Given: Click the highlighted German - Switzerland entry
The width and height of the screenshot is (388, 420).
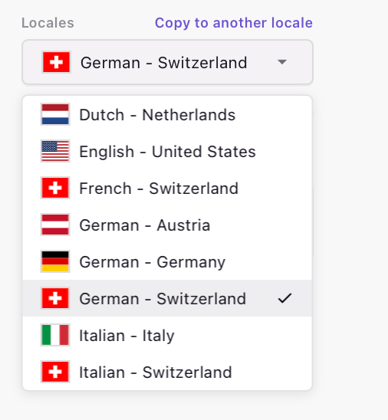Looking at the screenshot, I should coord(167,298).
